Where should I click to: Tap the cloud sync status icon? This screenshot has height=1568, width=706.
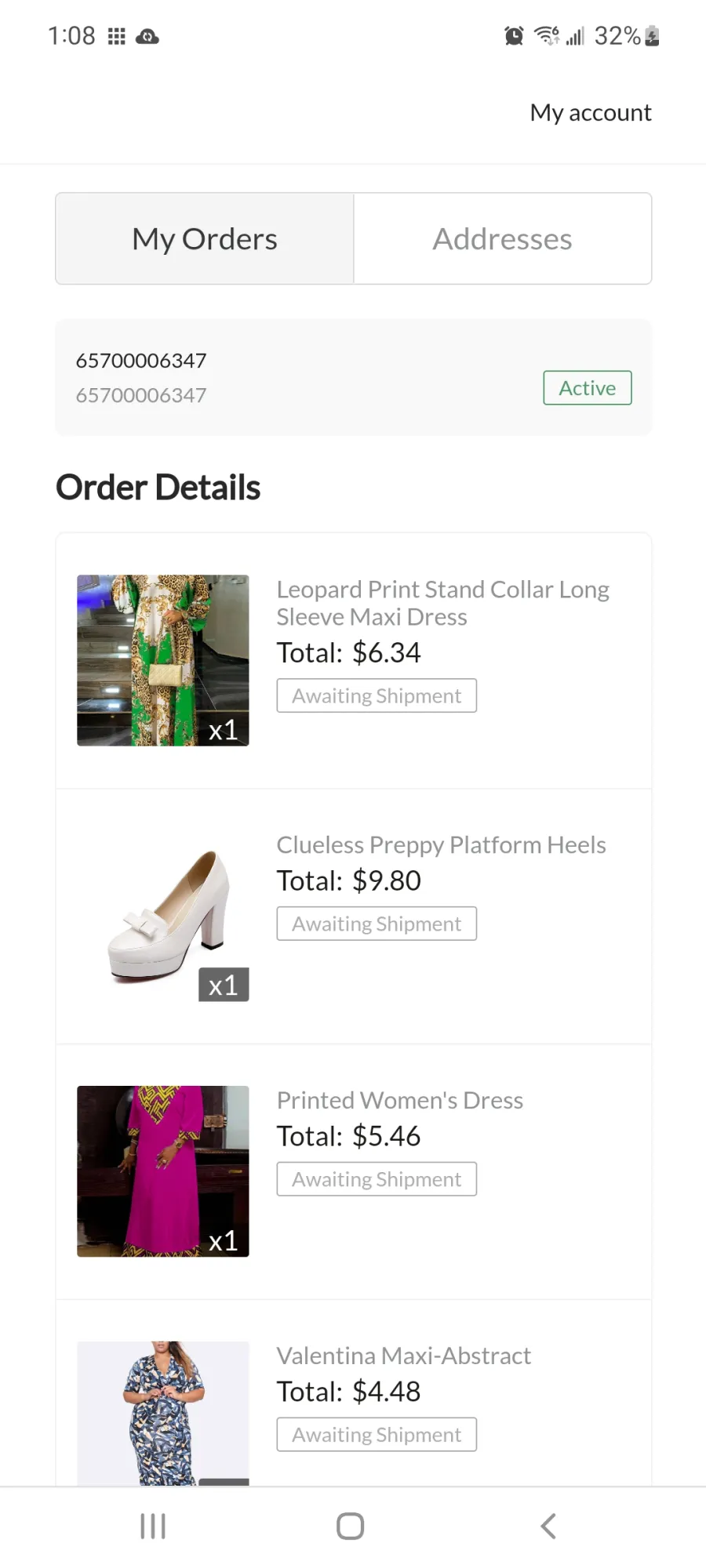coord(147,36)
